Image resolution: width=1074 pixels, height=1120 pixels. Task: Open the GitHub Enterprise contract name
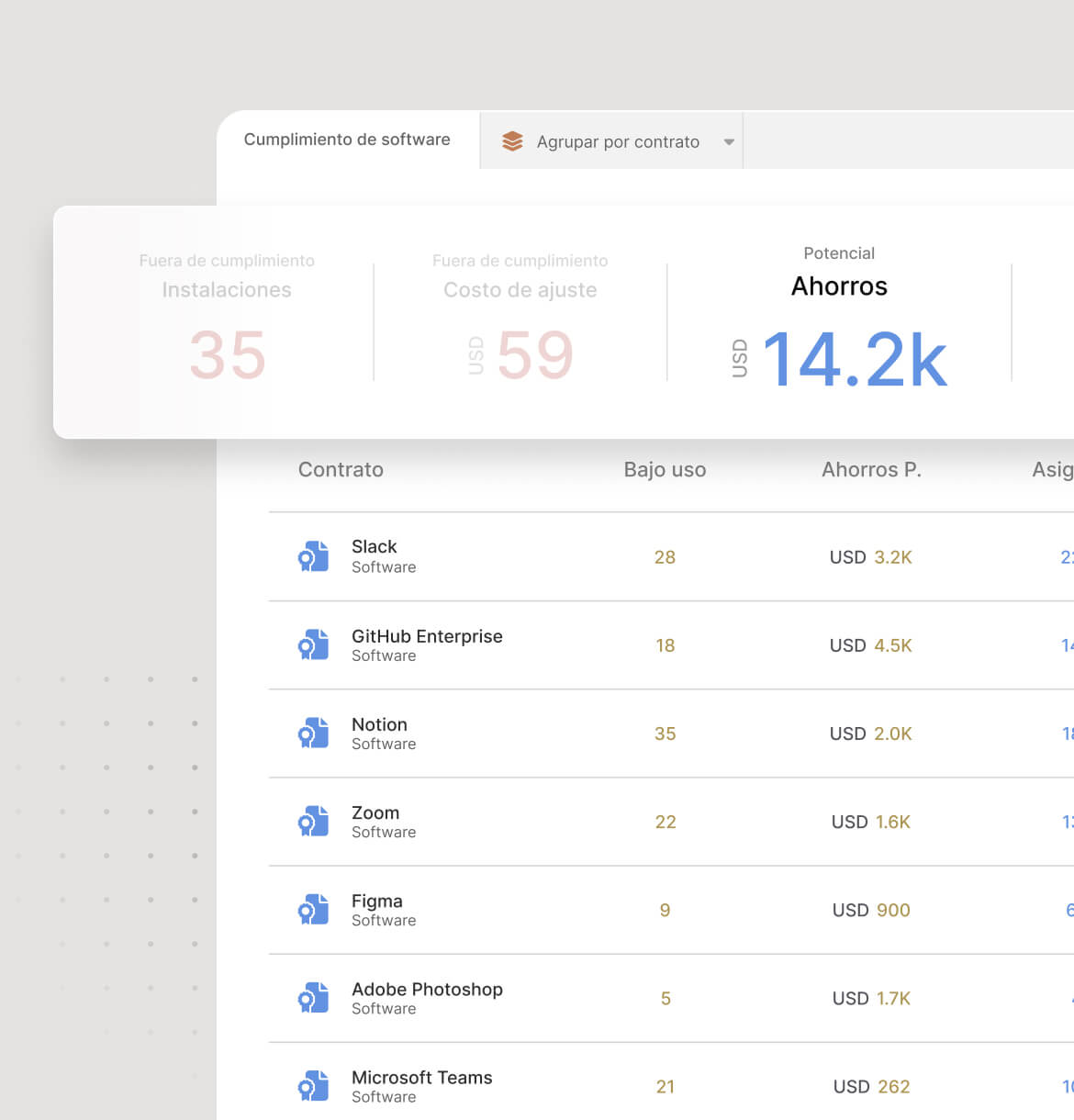tap(427, 636)
